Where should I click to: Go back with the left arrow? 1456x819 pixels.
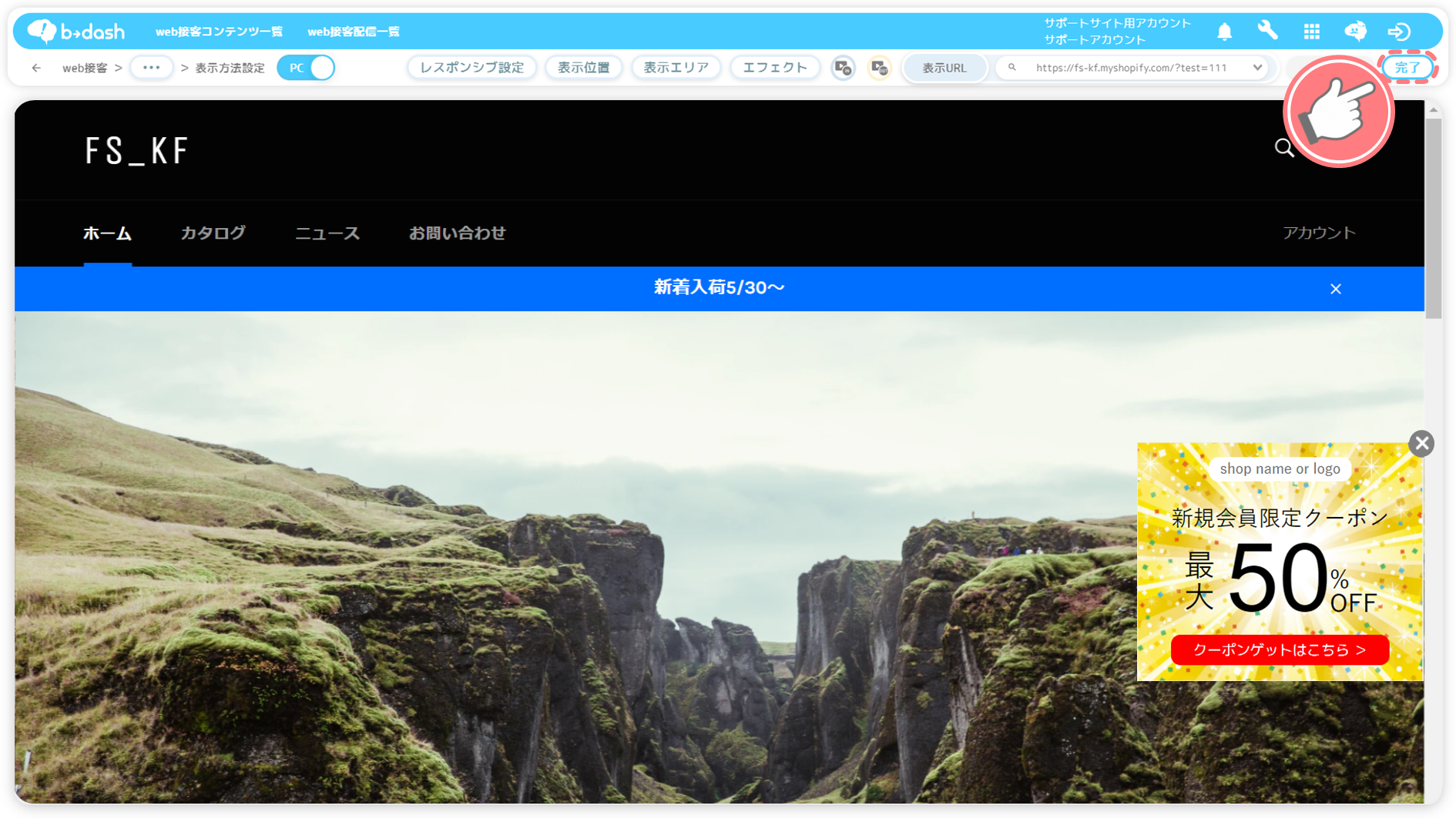pos(36,68)
